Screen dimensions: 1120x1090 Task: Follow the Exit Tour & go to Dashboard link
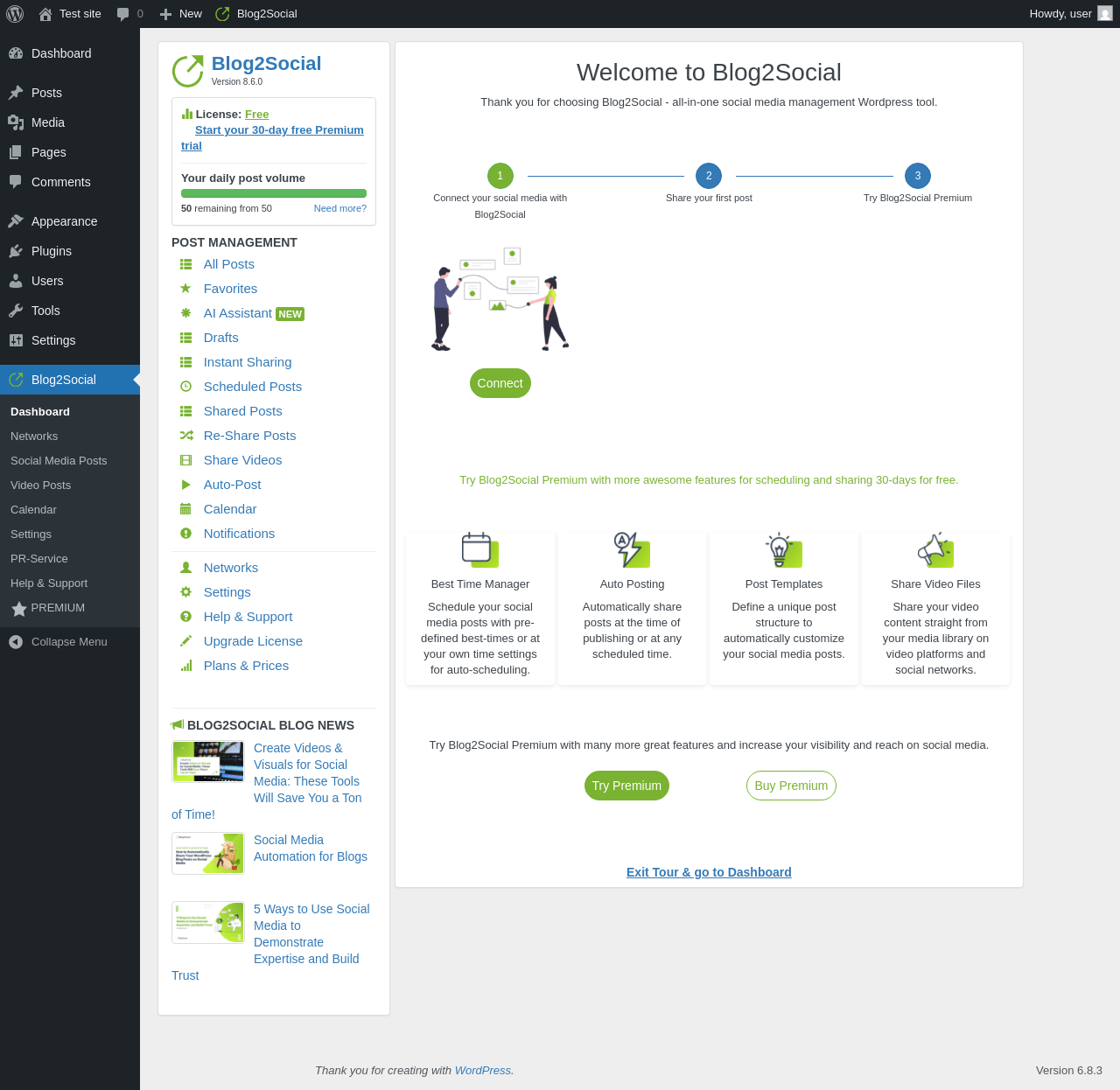pyautogui.click(x=709, y=872)
